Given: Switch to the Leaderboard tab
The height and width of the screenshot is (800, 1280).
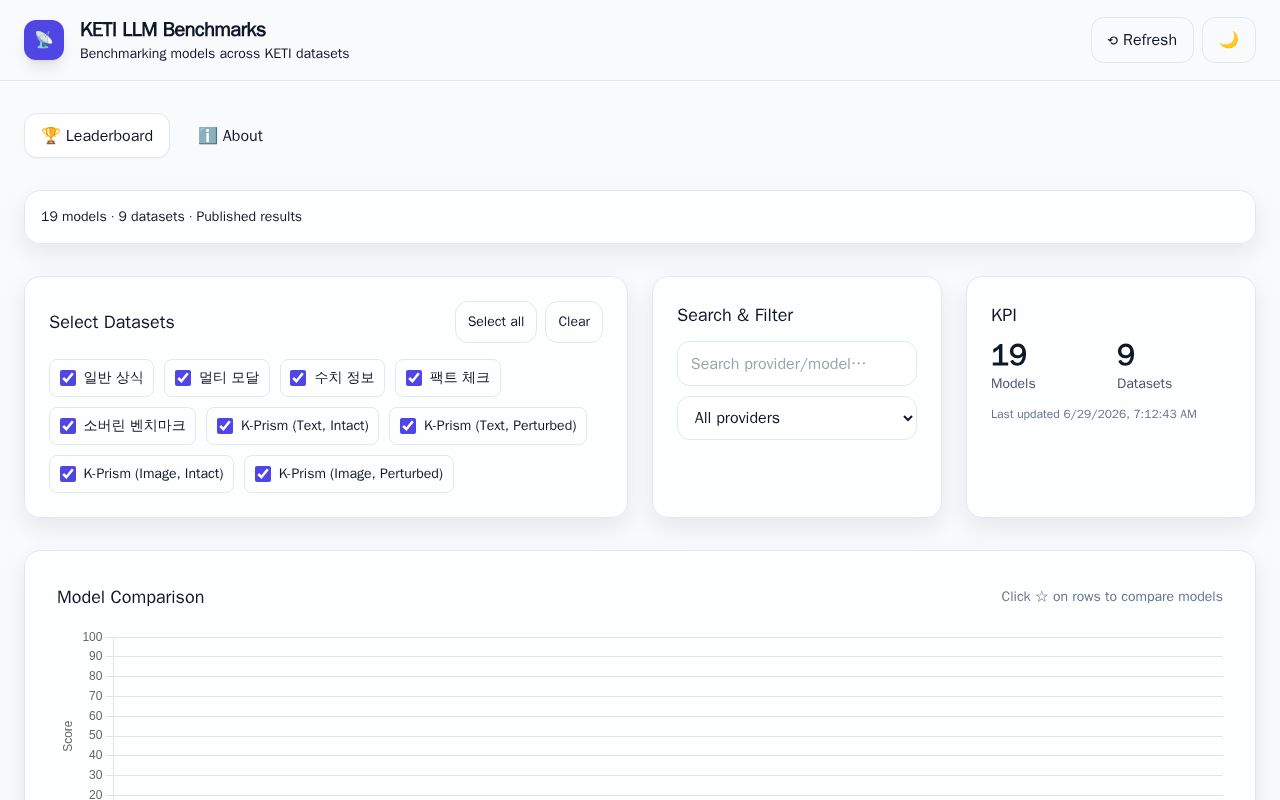Looking at the screenshot, I should [x=97, y=136].
